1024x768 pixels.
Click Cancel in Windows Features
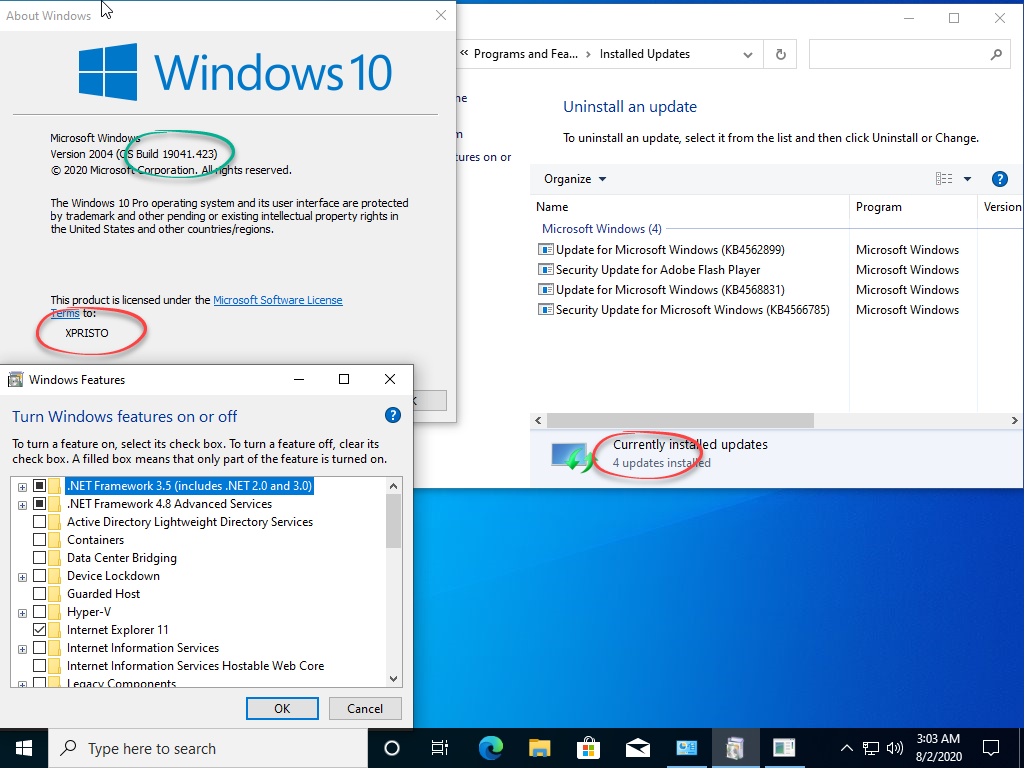point(365,709)
